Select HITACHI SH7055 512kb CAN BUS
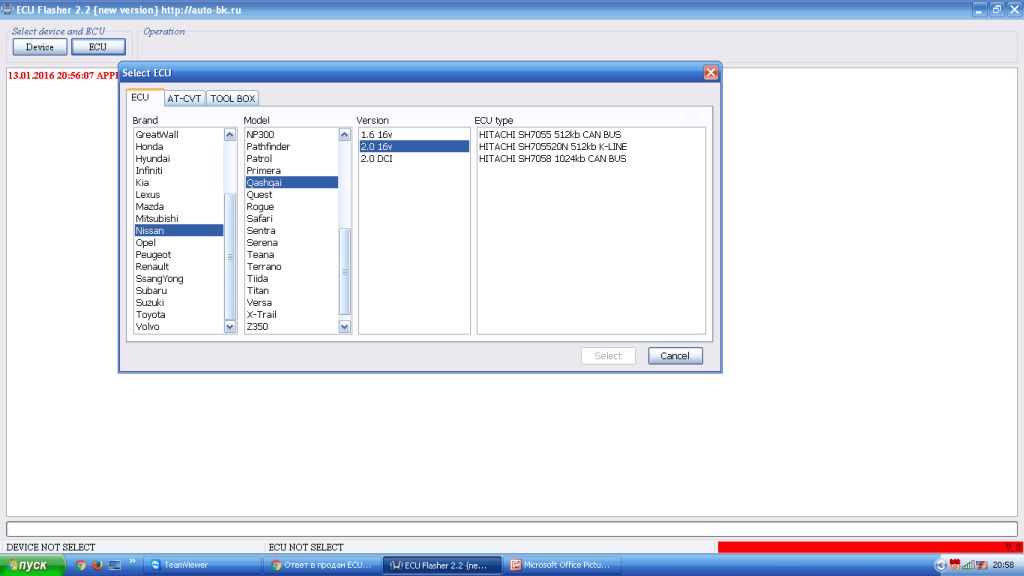1024x576 pixels. coord(591,135)
